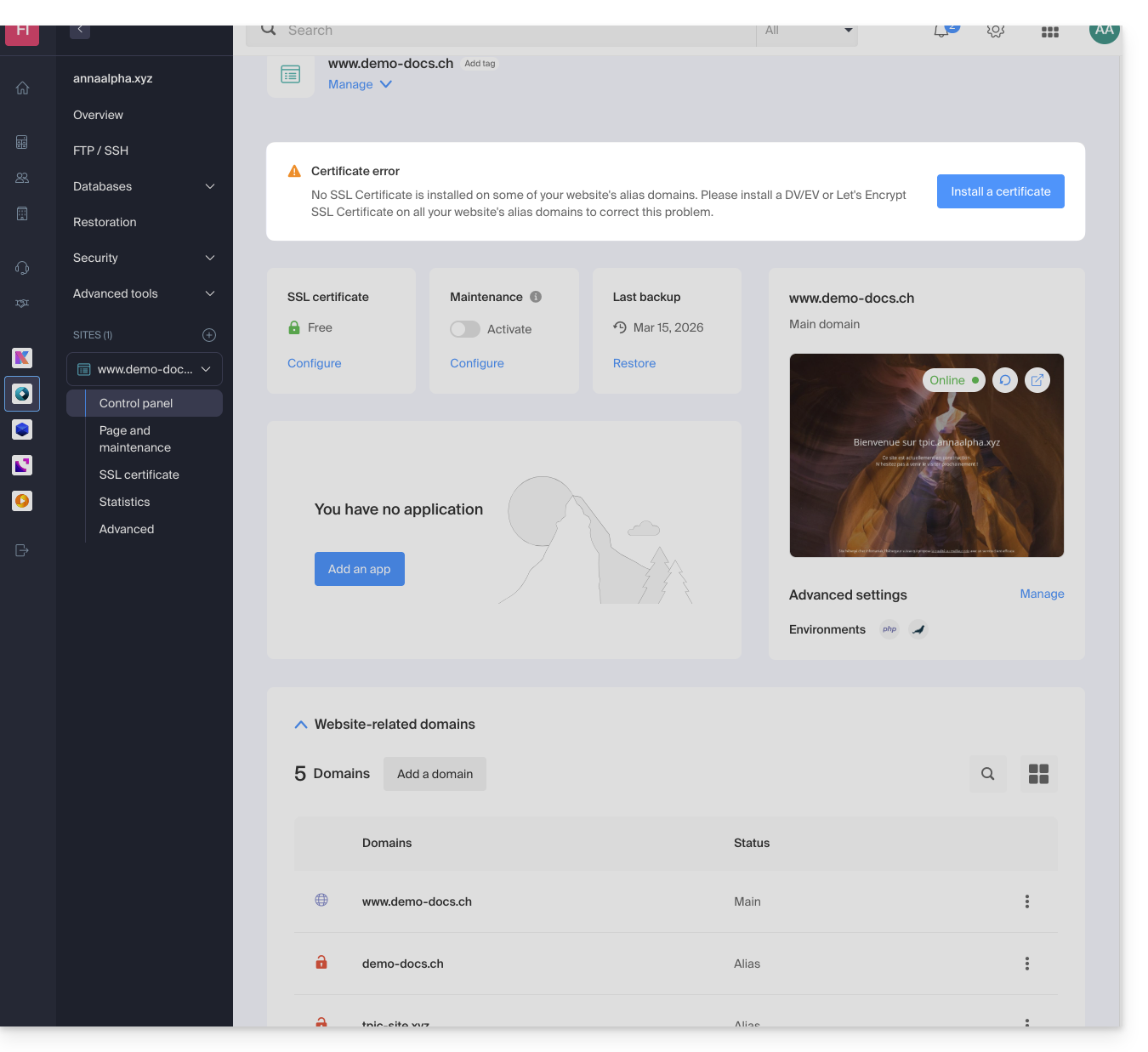Refresh the site preview screenshot
The image size is (1148, 1052).
1005,380
